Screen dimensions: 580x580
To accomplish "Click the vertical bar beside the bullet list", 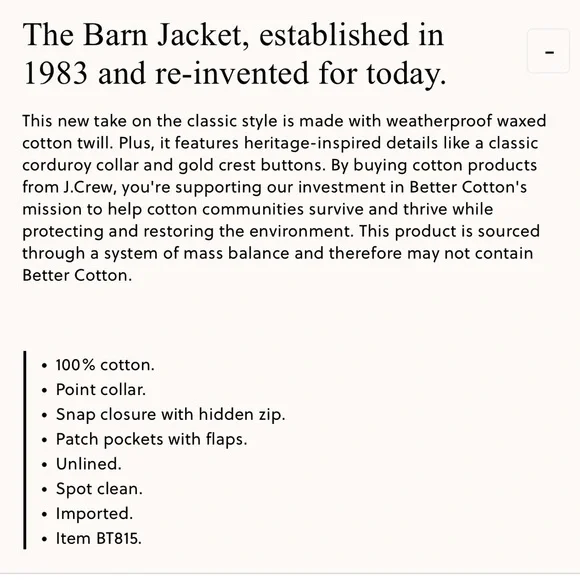I will click(x=25, y=450).
